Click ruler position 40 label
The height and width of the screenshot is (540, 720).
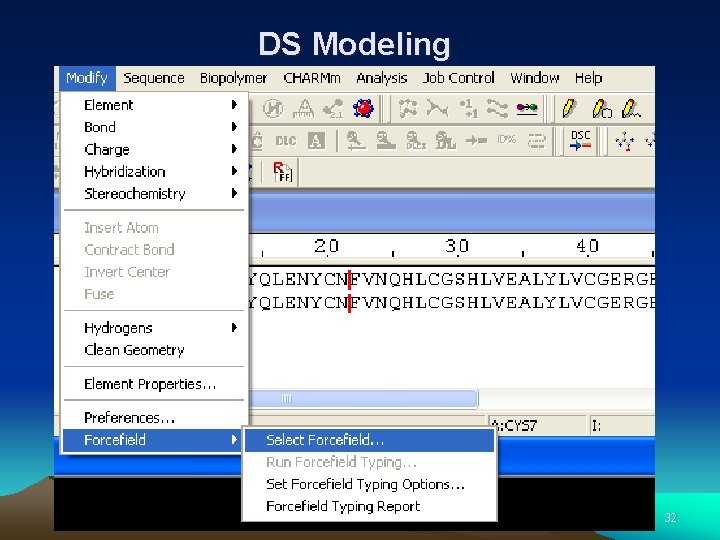click(x=587, y=247)
